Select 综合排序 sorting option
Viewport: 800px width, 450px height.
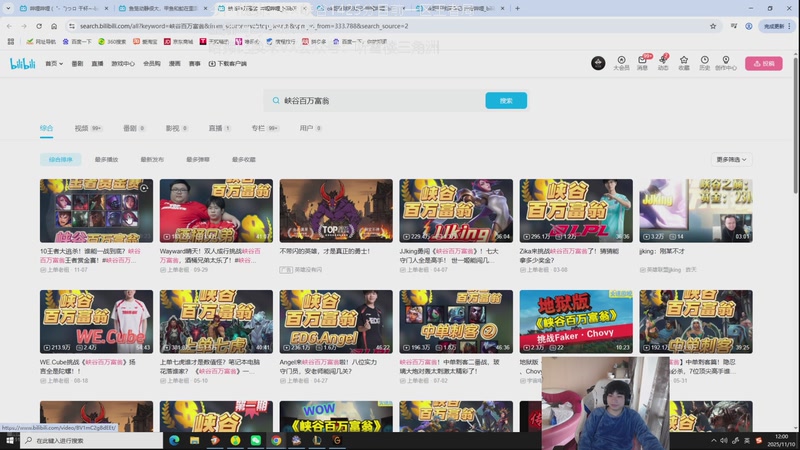coord(61,160)
